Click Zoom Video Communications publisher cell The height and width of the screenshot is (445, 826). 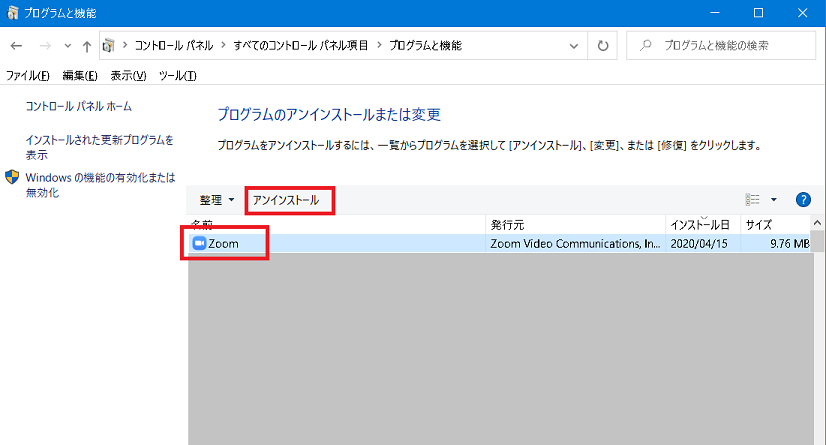coord(575,243)
